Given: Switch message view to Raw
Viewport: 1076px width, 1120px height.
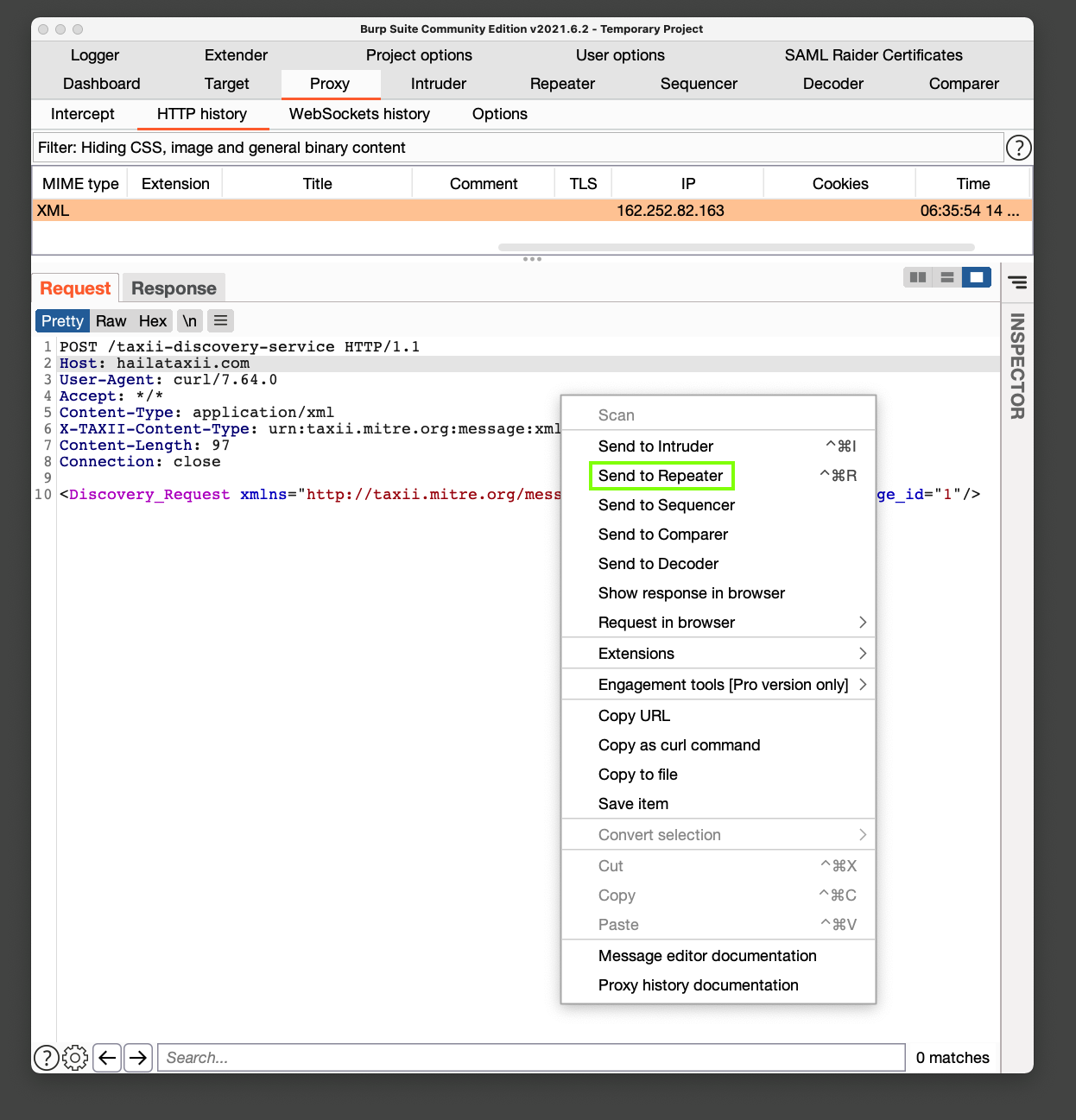Looking at the screenshot, I should tap(111, 321).
